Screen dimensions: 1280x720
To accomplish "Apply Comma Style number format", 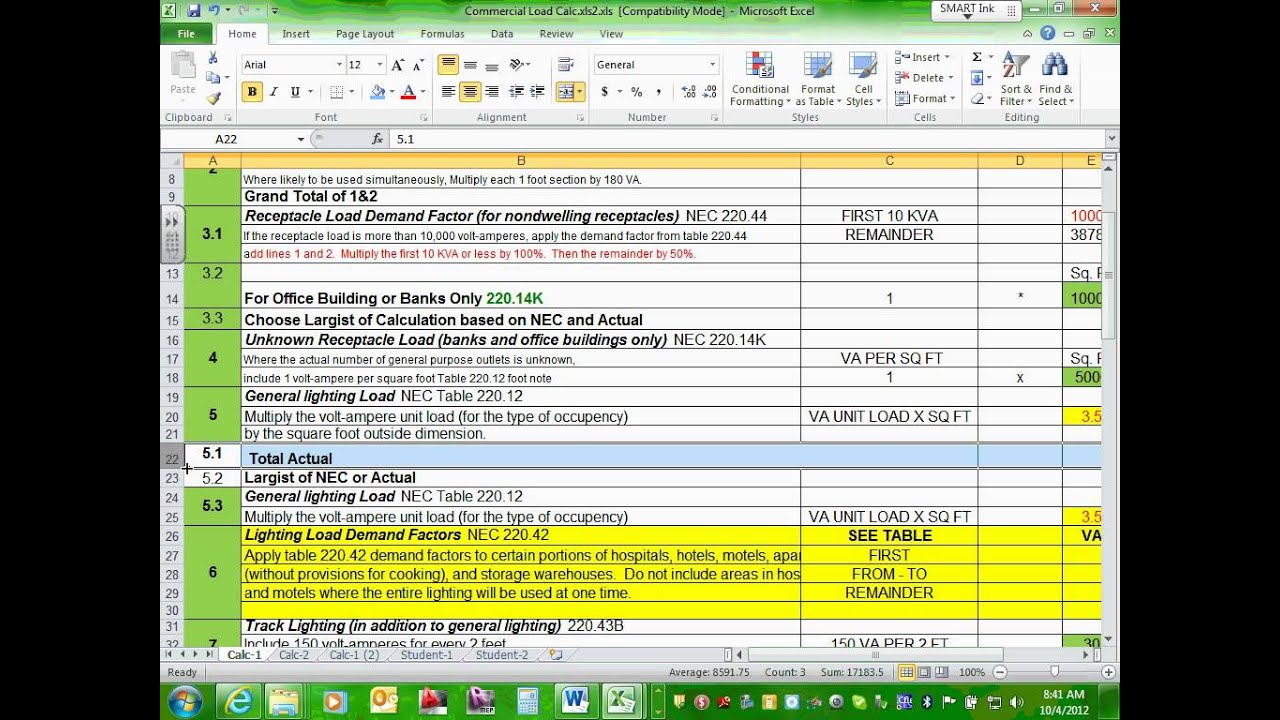I will (658, 92).
